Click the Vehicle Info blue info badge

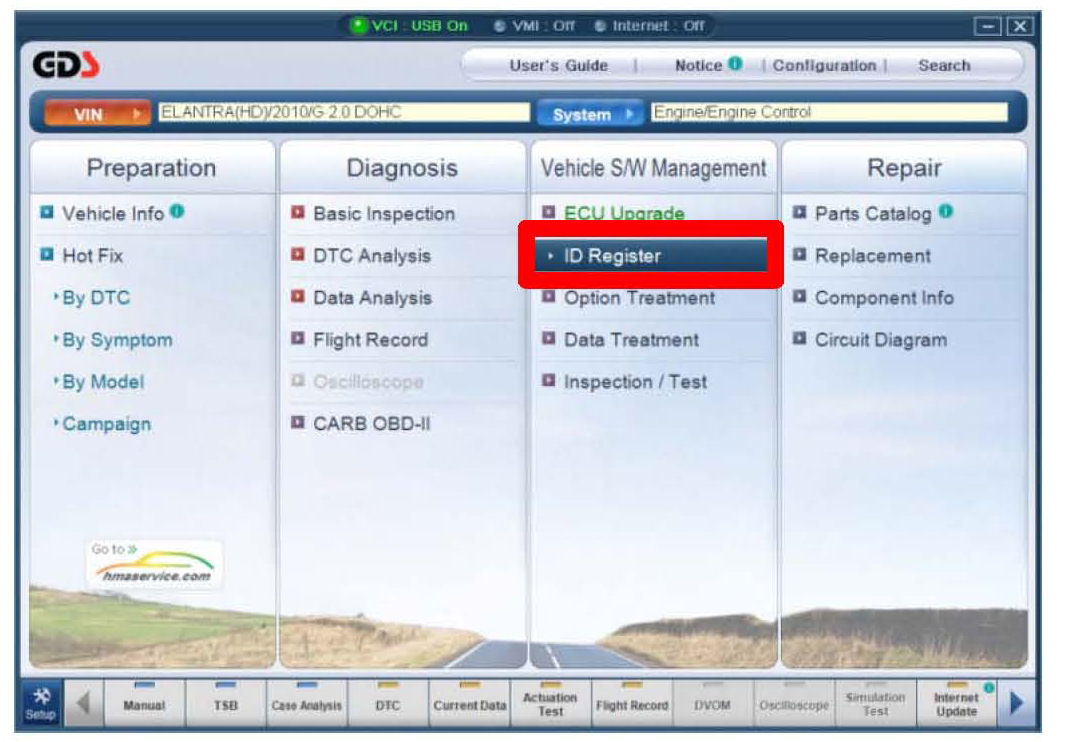[177, 212]
